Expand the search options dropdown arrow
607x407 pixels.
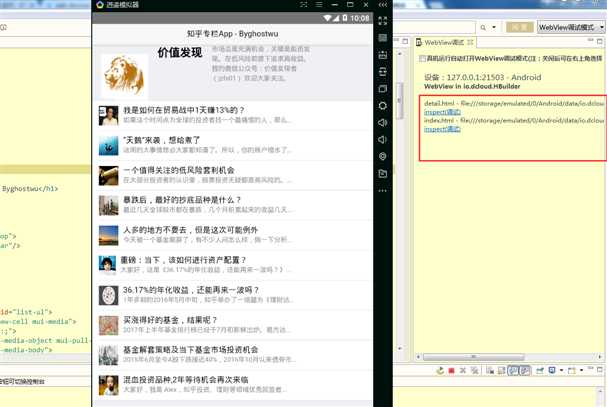494,27
